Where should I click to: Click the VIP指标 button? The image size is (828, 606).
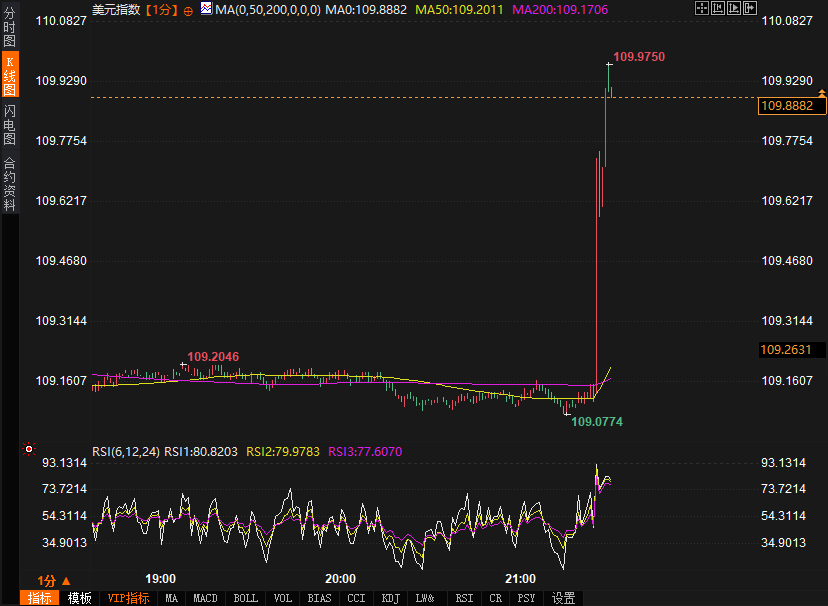[129, 598]
